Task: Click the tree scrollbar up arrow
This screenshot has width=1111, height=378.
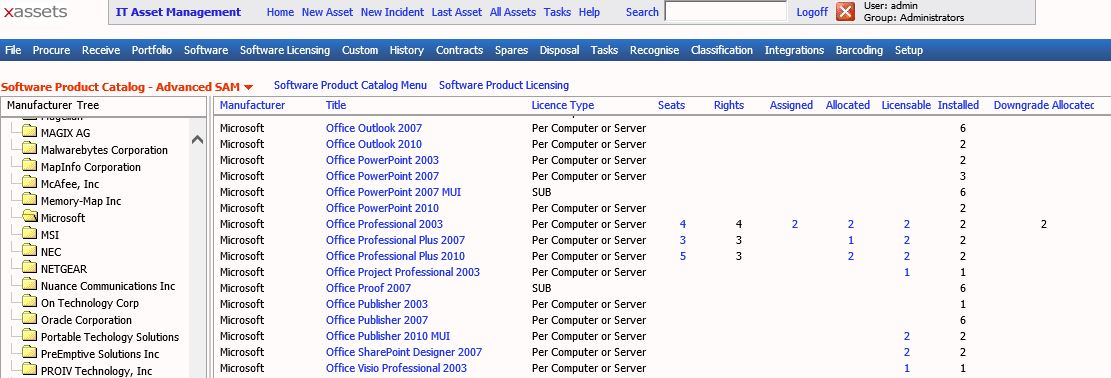Action: 198,140
